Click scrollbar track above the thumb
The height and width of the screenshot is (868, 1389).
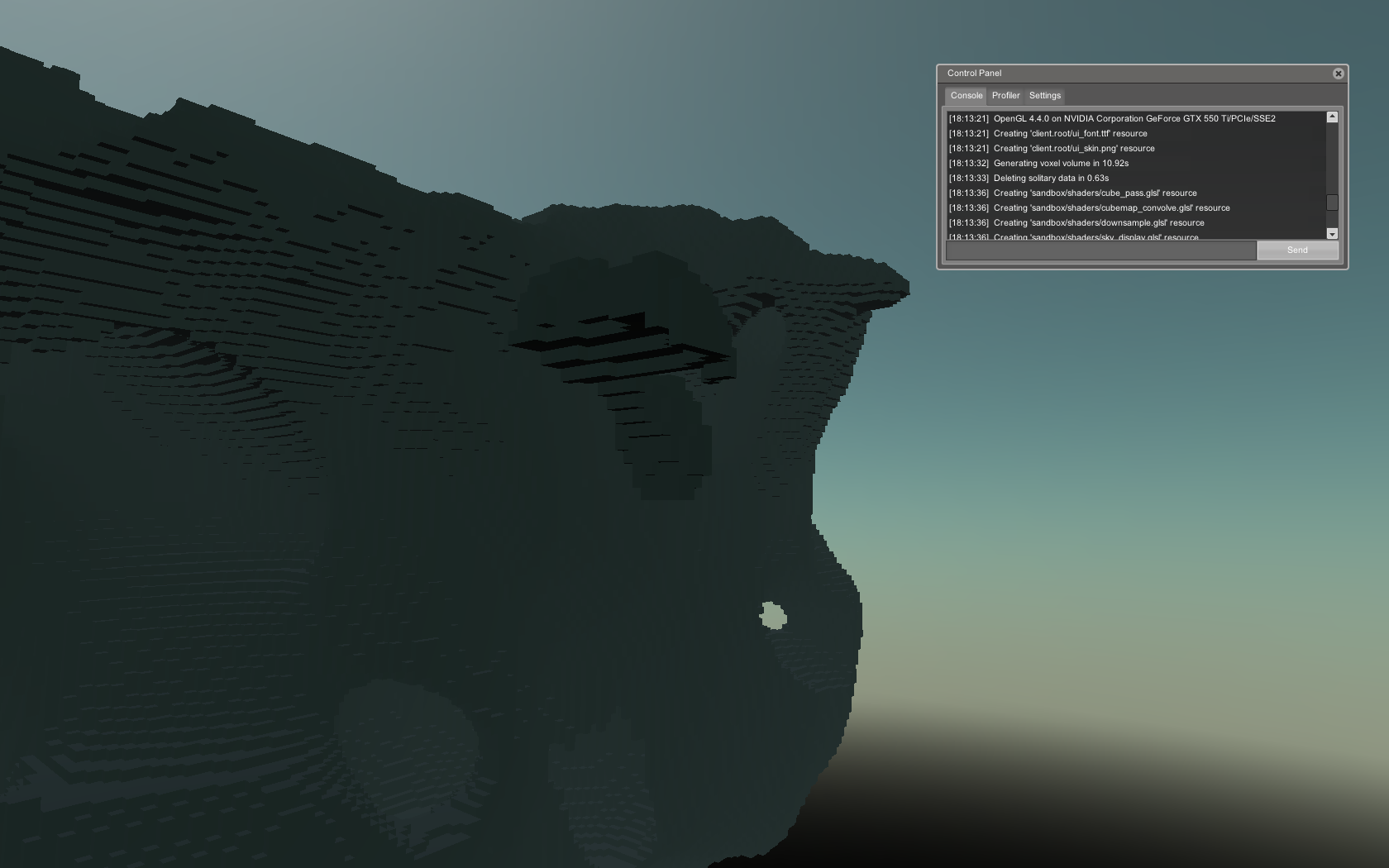tap(1332, 157)
